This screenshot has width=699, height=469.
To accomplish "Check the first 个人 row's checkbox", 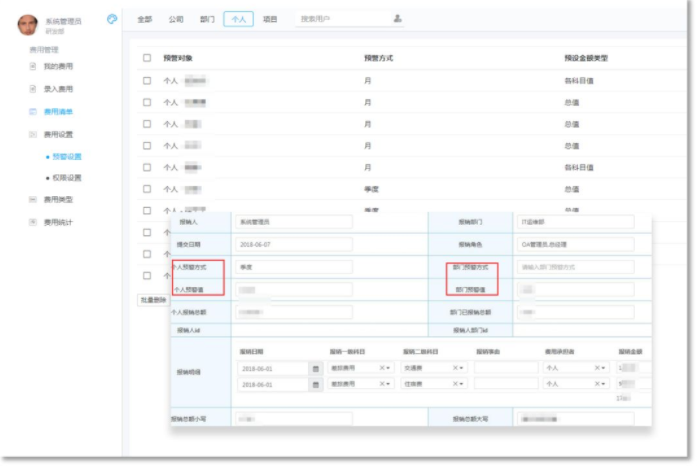I will 147,81.
